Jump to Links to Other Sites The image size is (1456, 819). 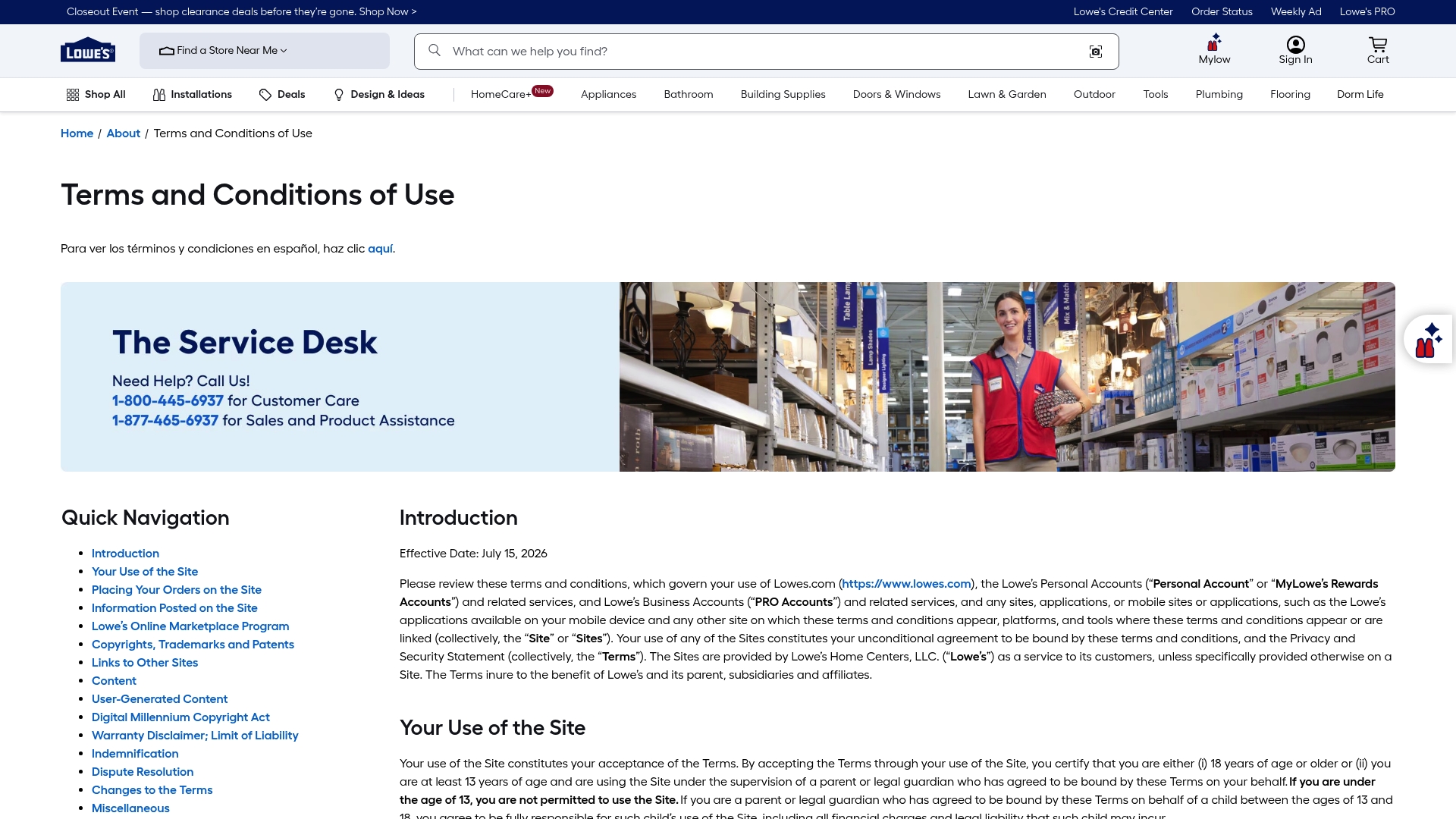coord(145,663)
